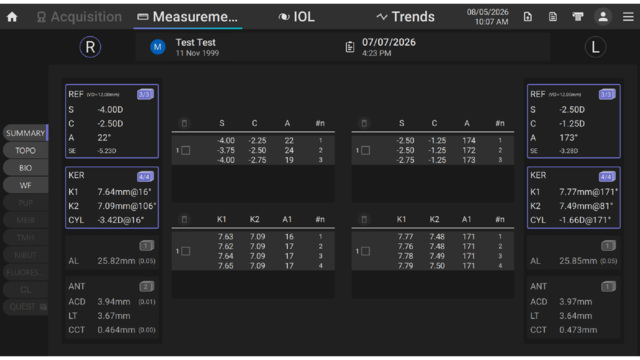The width and height of the screenshot is (640, 360).
Task: Open the Trends tab
Action: pos(405,17)
